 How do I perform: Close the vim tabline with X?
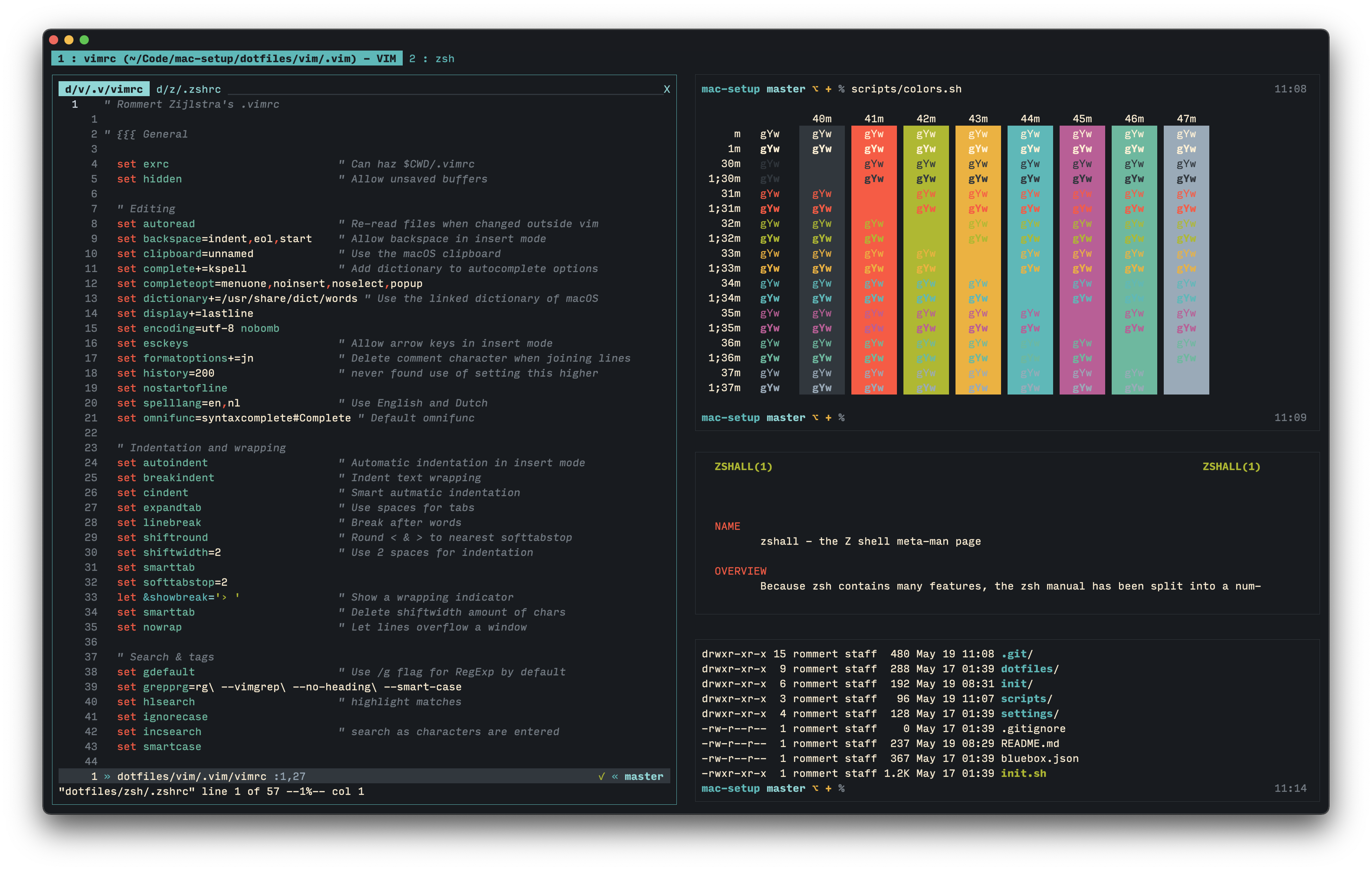click(666, 90)
